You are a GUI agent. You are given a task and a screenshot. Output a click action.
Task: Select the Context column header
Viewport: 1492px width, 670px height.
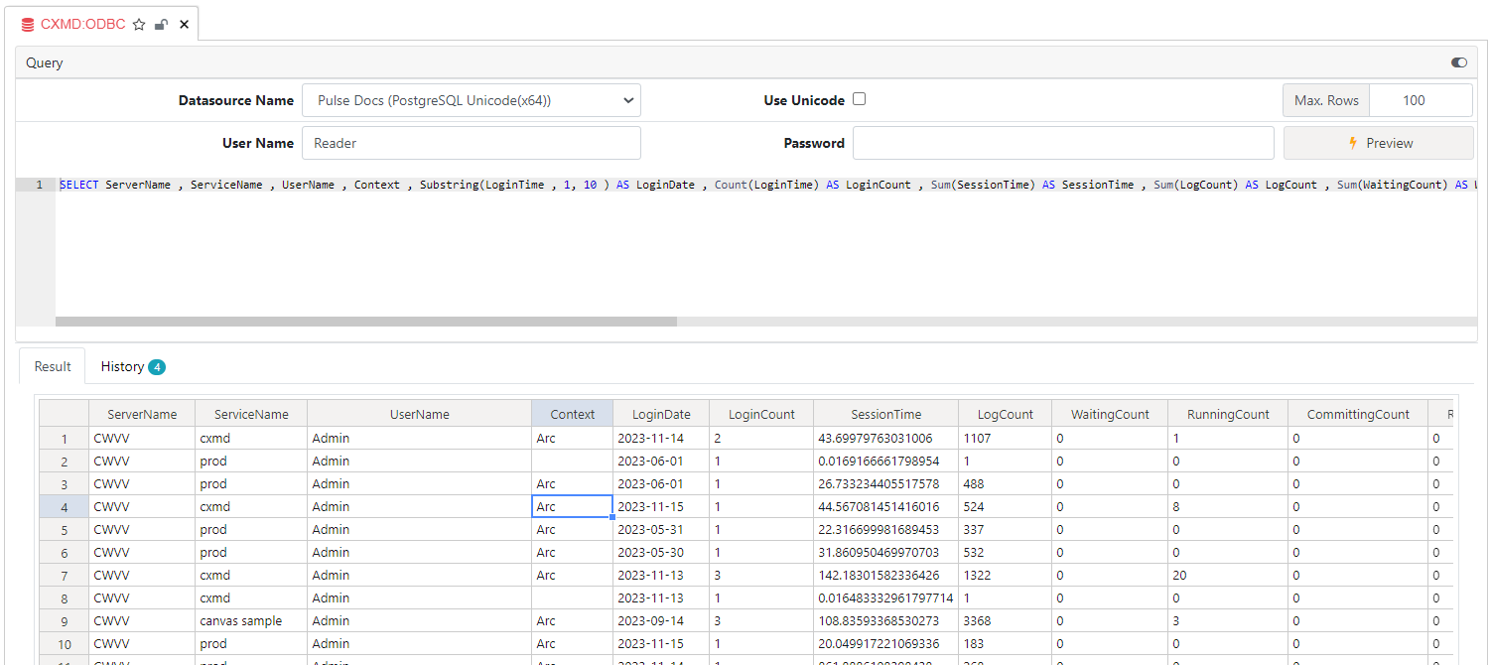pyautogui.click(x=570, y=413)
